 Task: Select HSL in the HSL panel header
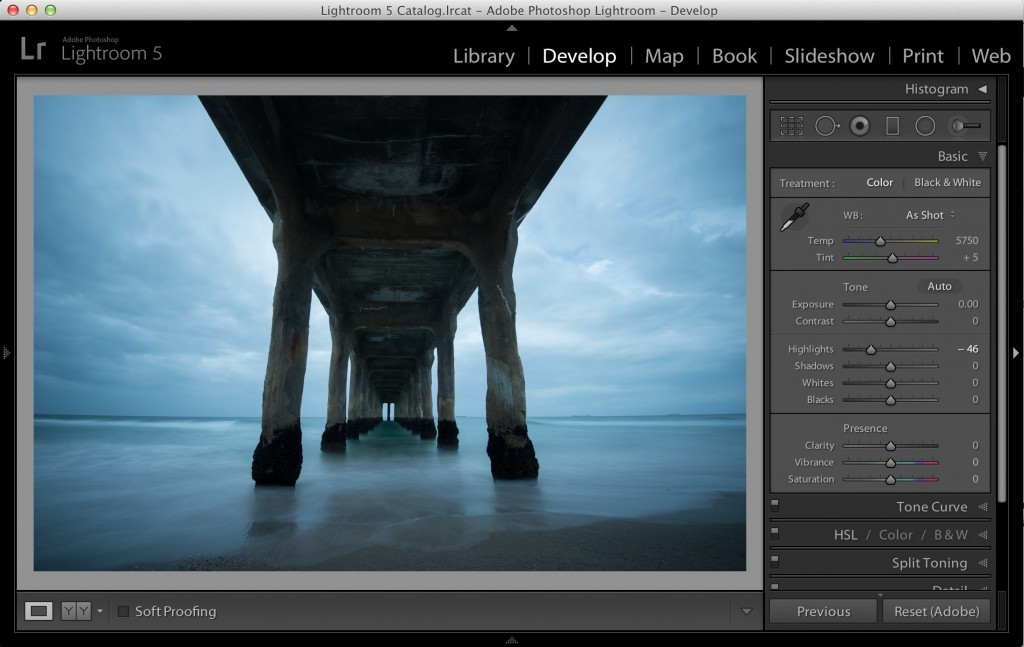coord(845,535)
